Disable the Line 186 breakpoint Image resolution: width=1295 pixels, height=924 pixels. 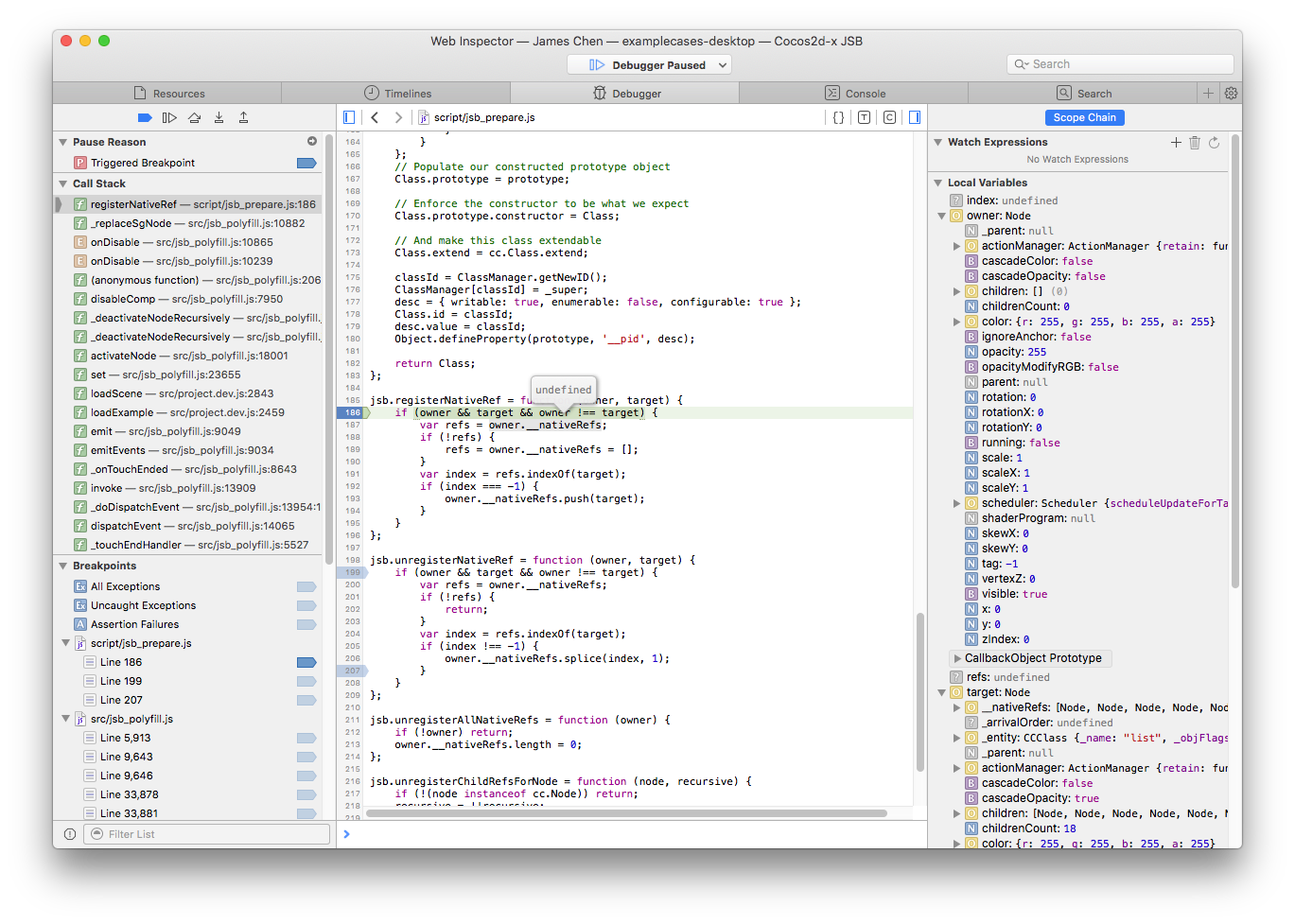[306, 662]
